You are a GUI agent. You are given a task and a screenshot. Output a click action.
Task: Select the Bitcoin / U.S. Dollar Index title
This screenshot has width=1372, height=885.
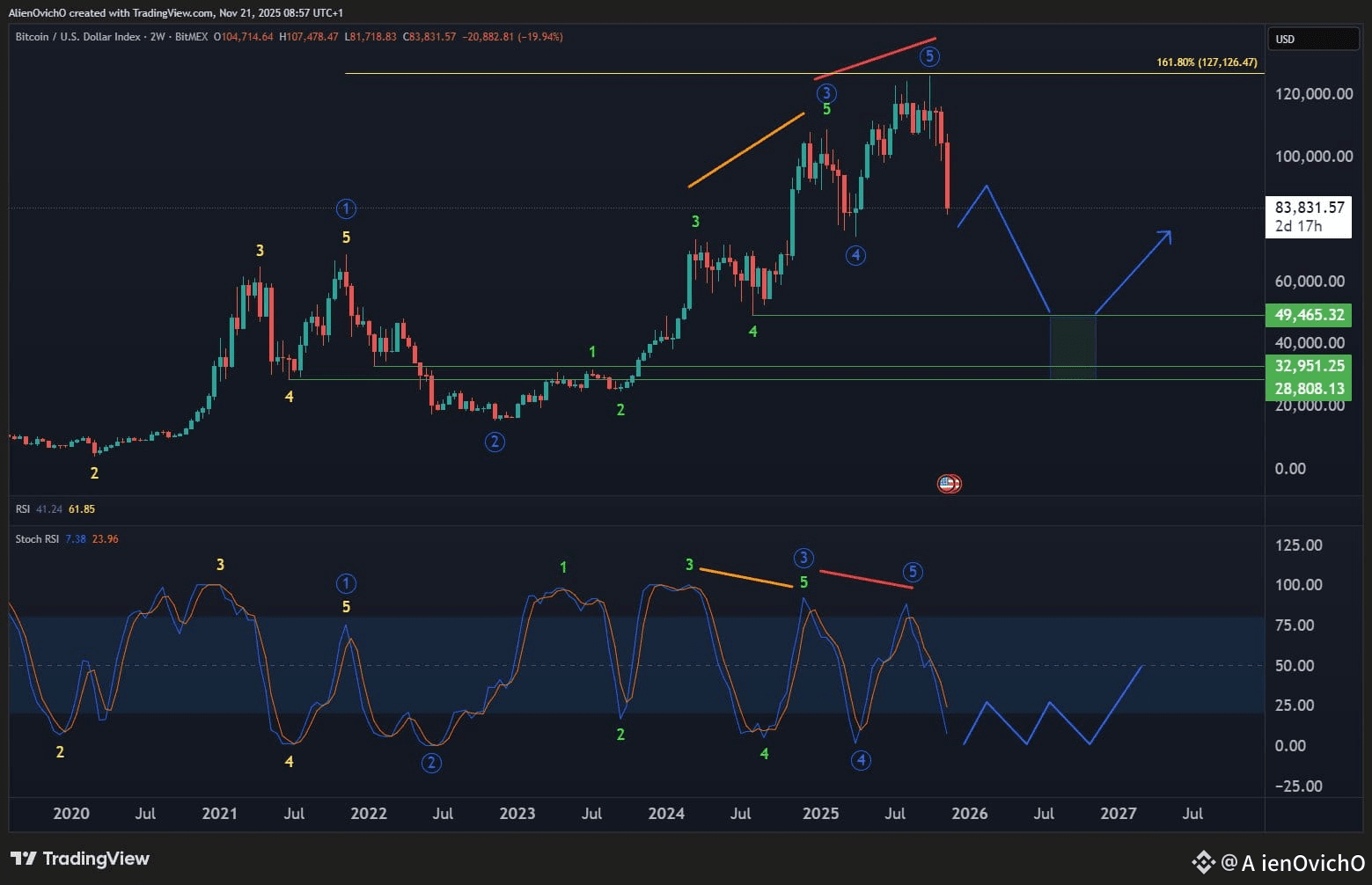[78, 37]
